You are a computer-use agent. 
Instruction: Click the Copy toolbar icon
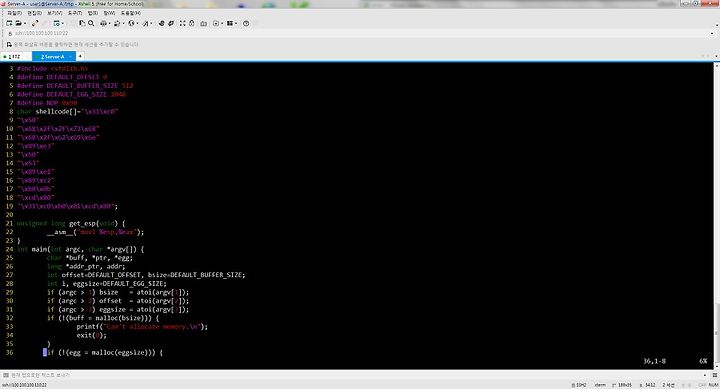point(82,23)
